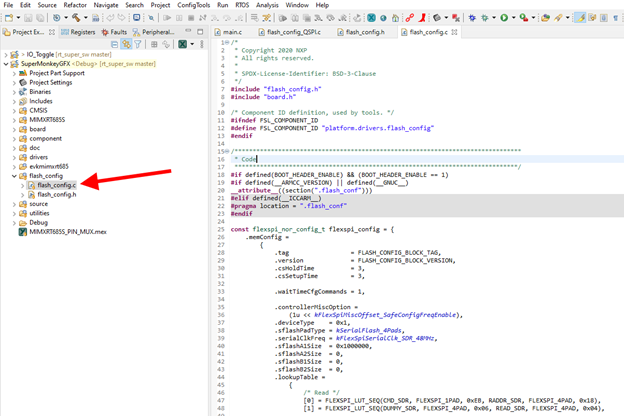
Task: Click the hammer Build icon
Action: pos(76,18)
